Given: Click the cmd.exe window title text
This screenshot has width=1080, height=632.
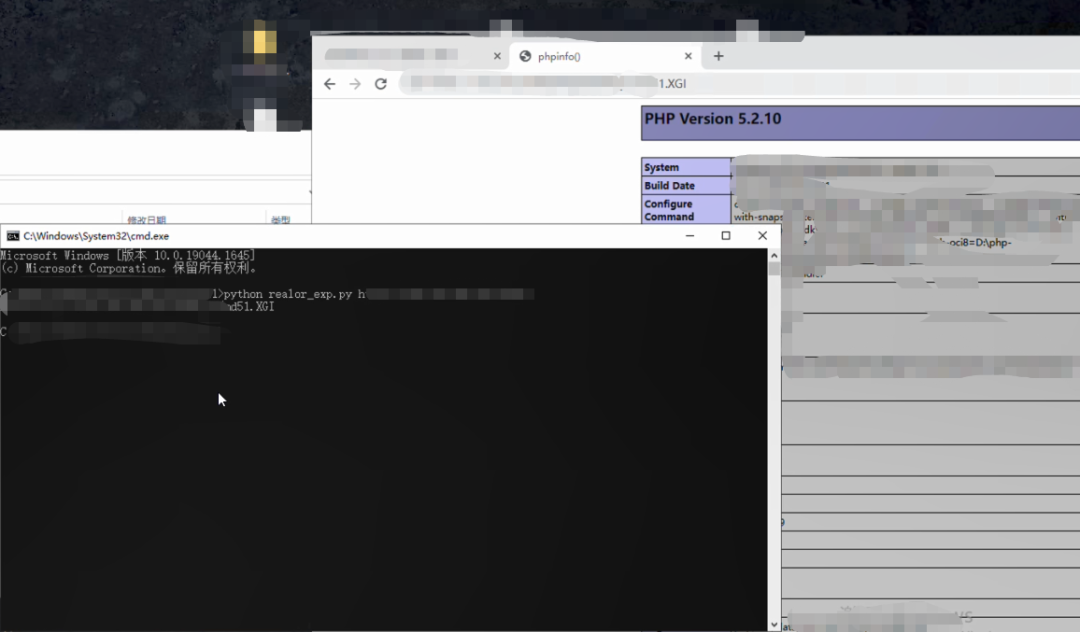Looking at the screenshot, I should (96, 236).
